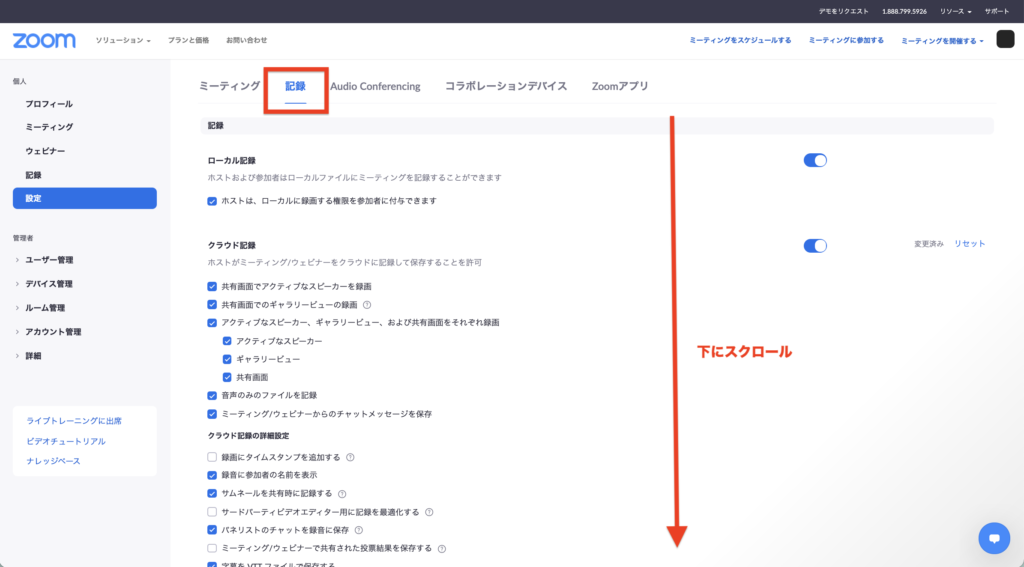The image size is (1024, 567).
Task: Open the ソリューション dropdown menu
Action: click(x=123, y=40)
